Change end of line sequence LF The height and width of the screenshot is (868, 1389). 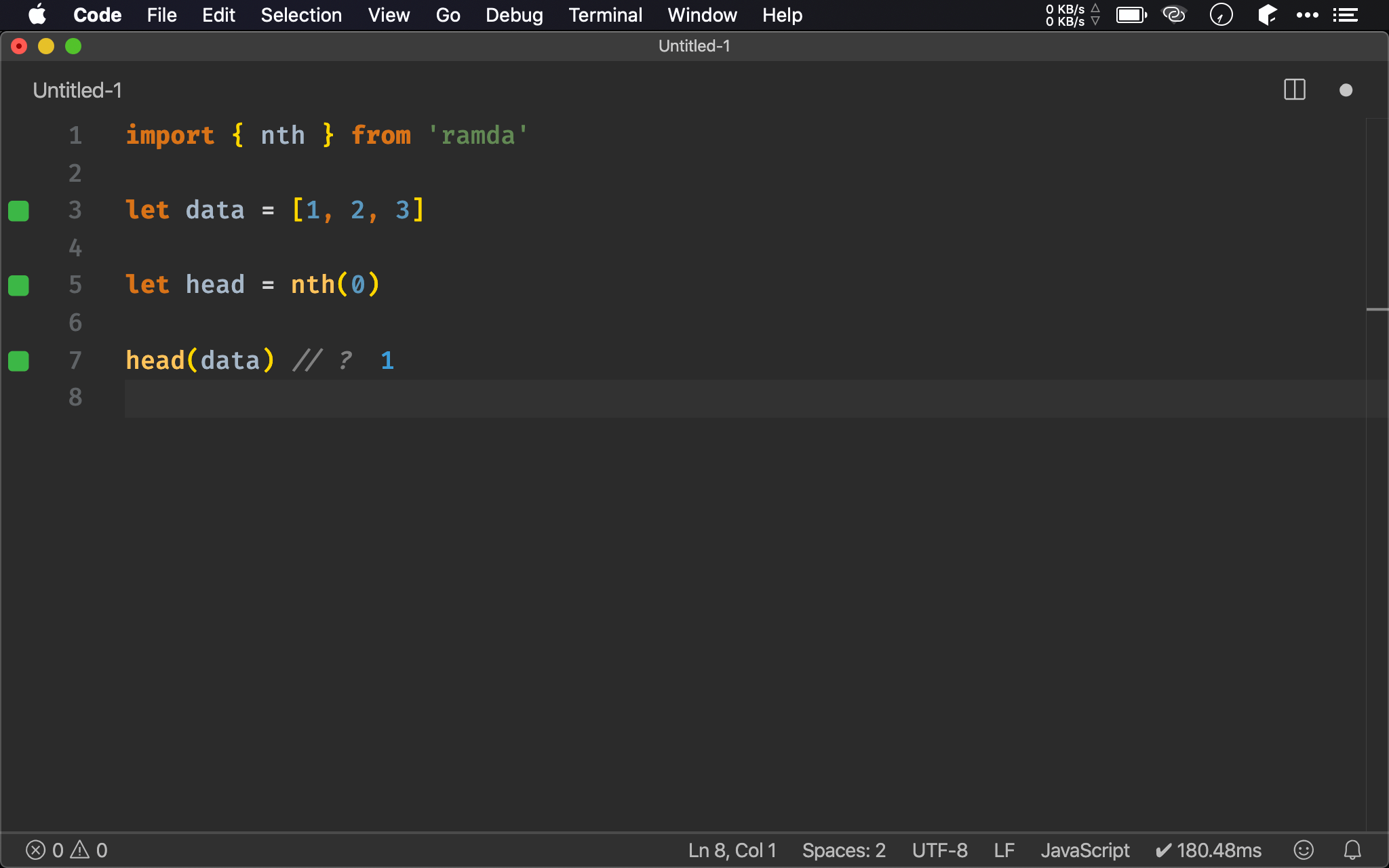[x=1004, y=850]
